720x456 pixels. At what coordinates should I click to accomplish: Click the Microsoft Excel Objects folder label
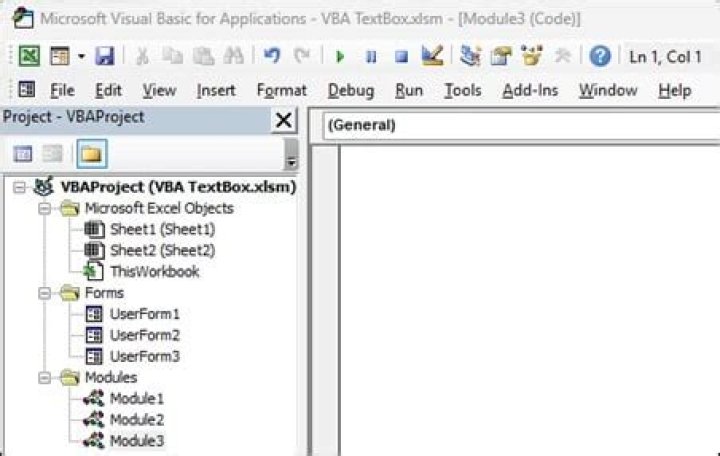click(x=159, y=208)
